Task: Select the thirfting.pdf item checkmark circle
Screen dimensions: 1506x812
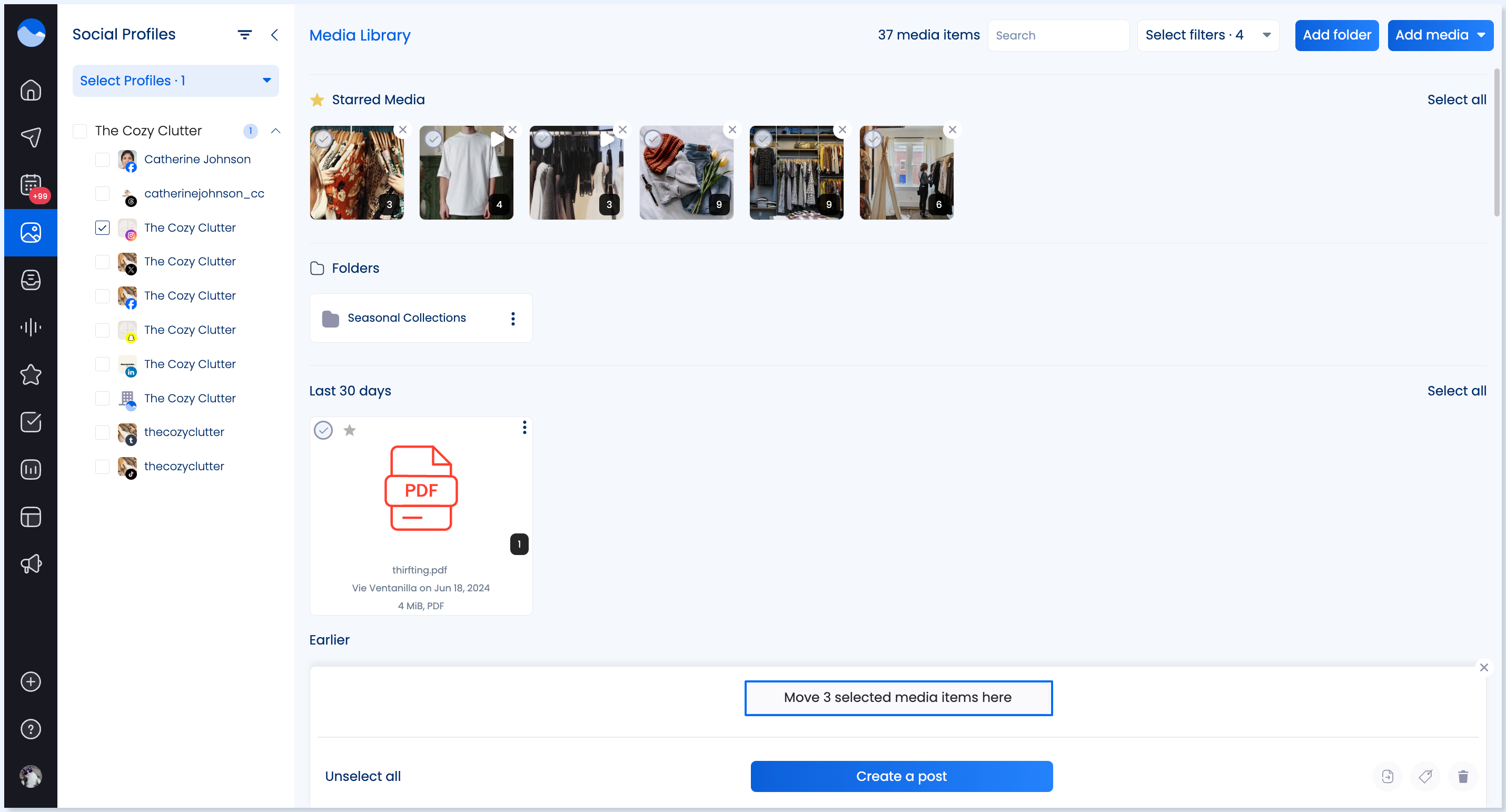Action: click(323, 430)
